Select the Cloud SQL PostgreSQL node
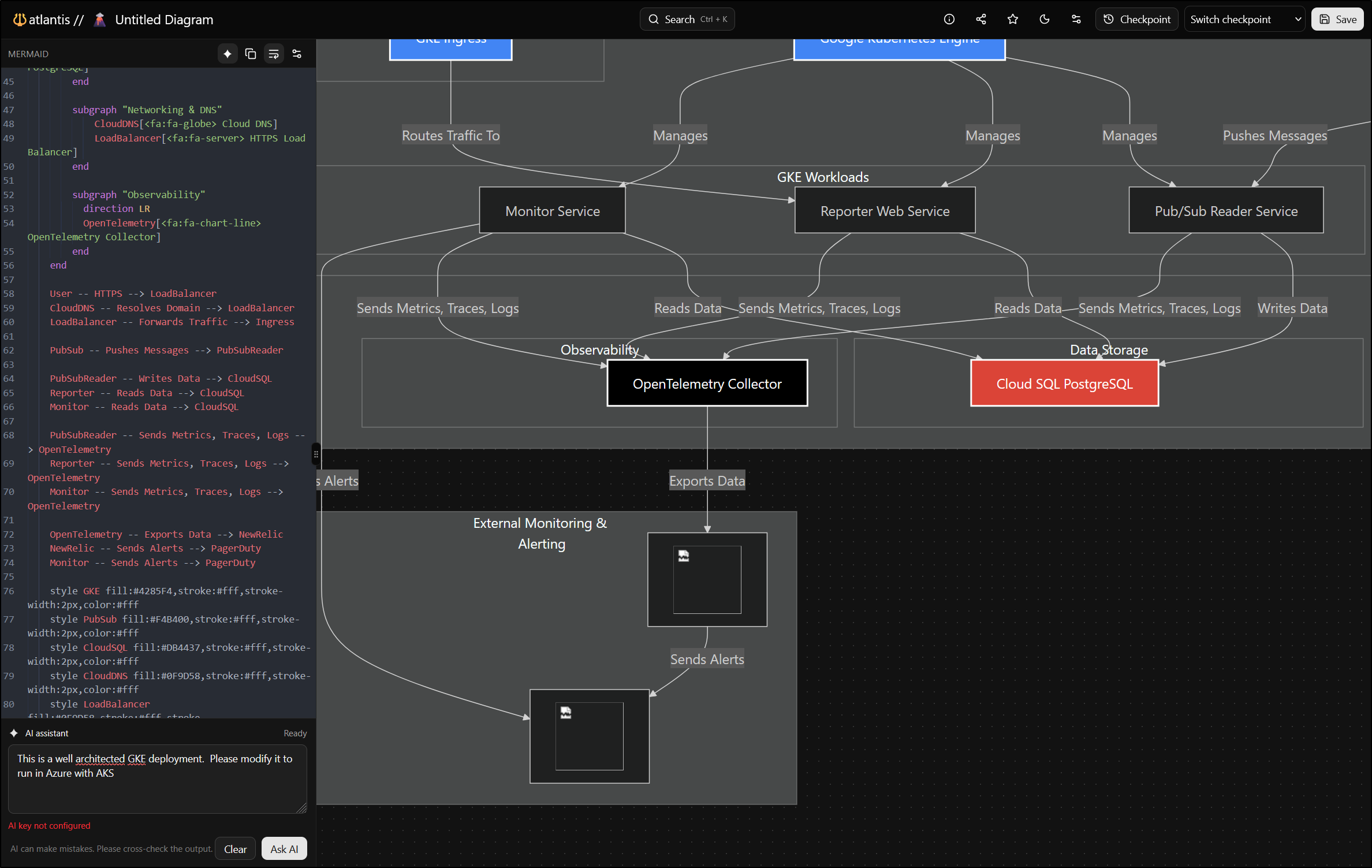 (x=1064, y=383)
